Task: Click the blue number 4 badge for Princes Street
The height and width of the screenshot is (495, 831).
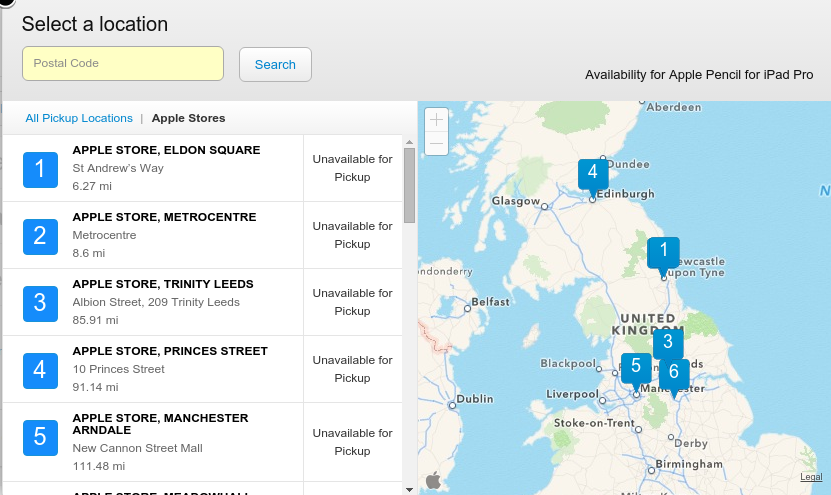Action: pyautogui.click(x=40, y=370)
